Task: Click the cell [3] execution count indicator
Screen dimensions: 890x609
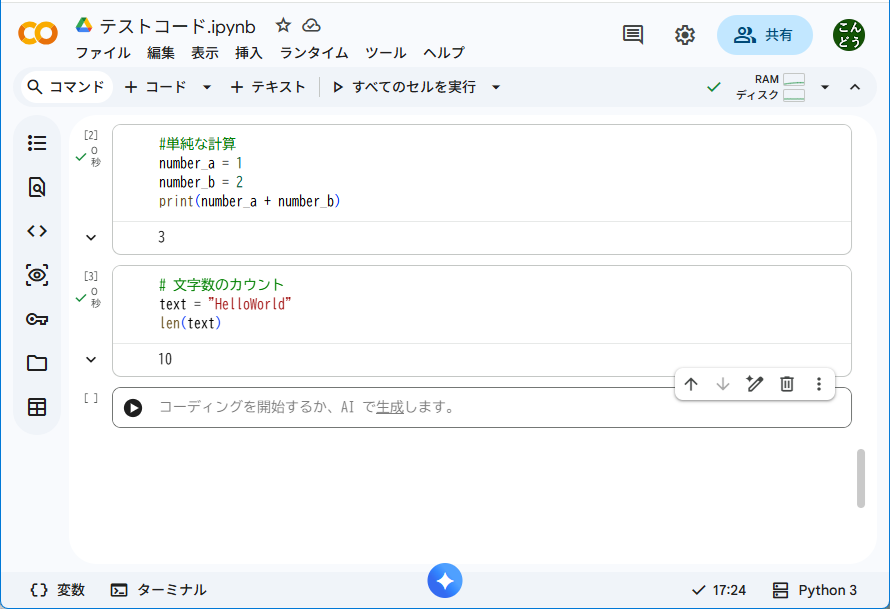Action: [x=91, y=276]
